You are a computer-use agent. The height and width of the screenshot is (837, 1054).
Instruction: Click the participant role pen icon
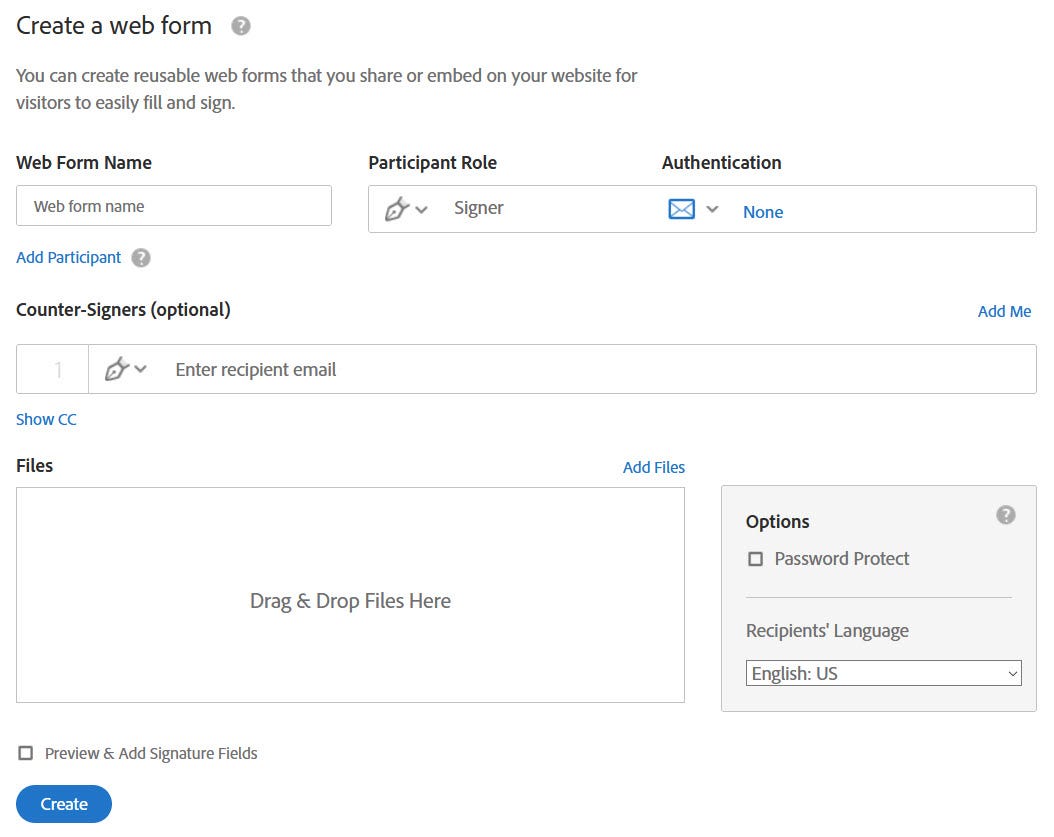coord(397,209)
